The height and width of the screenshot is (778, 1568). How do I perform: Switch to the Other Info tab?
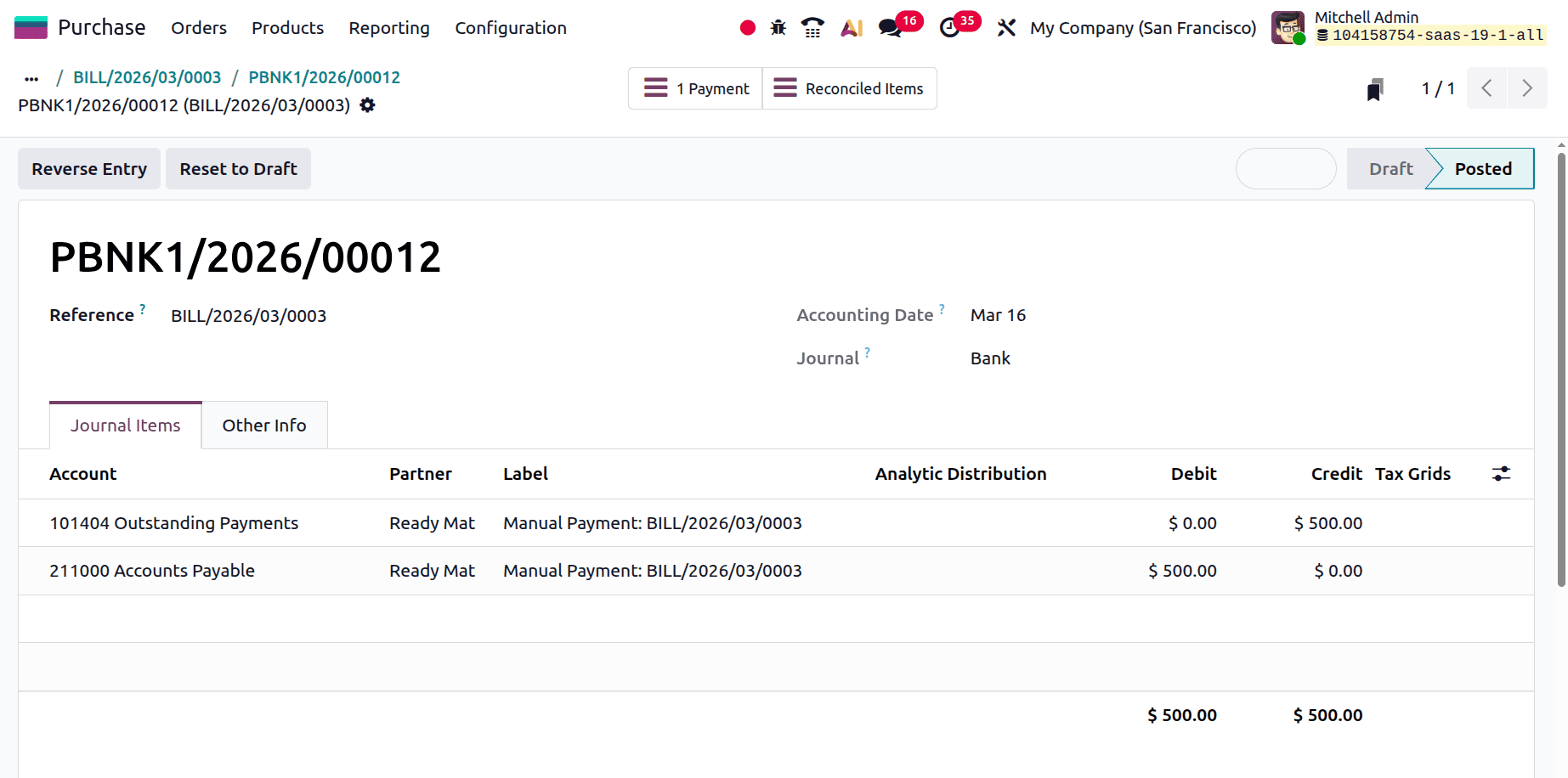[263, 425]
